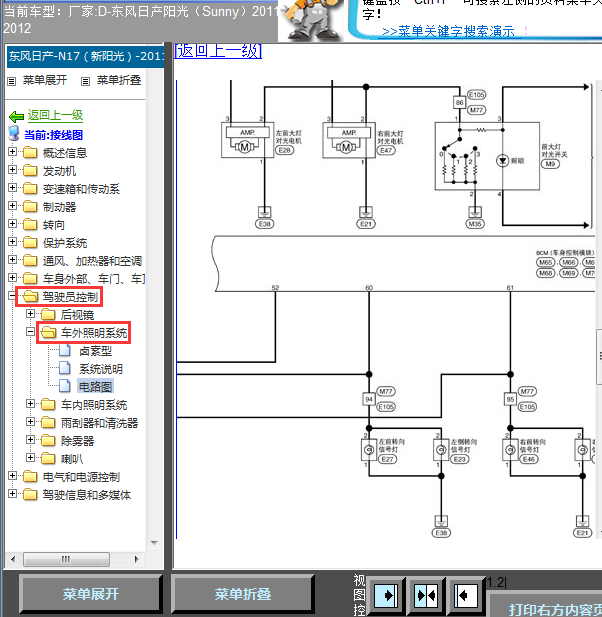602x617 pixels.
Task: Click the 制动器 folder icon
Action: [30, 207]
